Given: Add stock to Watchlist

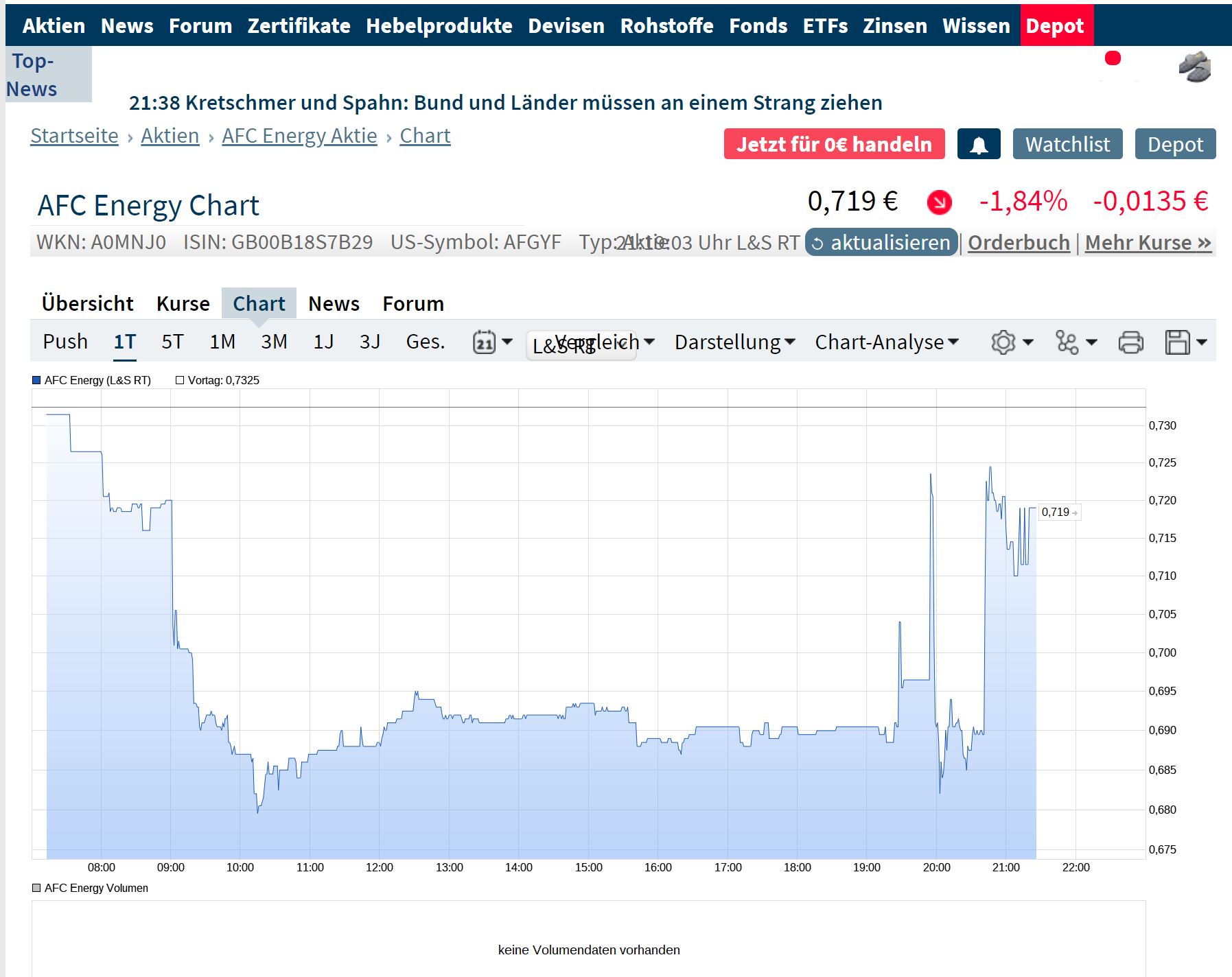Looking at the screenshot, I should [1068, 144].
